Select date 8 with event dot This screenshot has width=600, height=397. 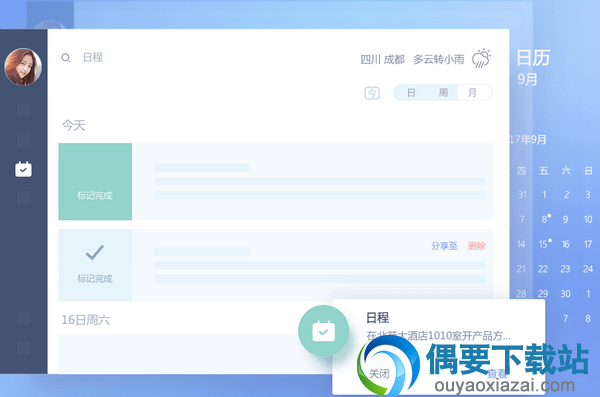545,219
